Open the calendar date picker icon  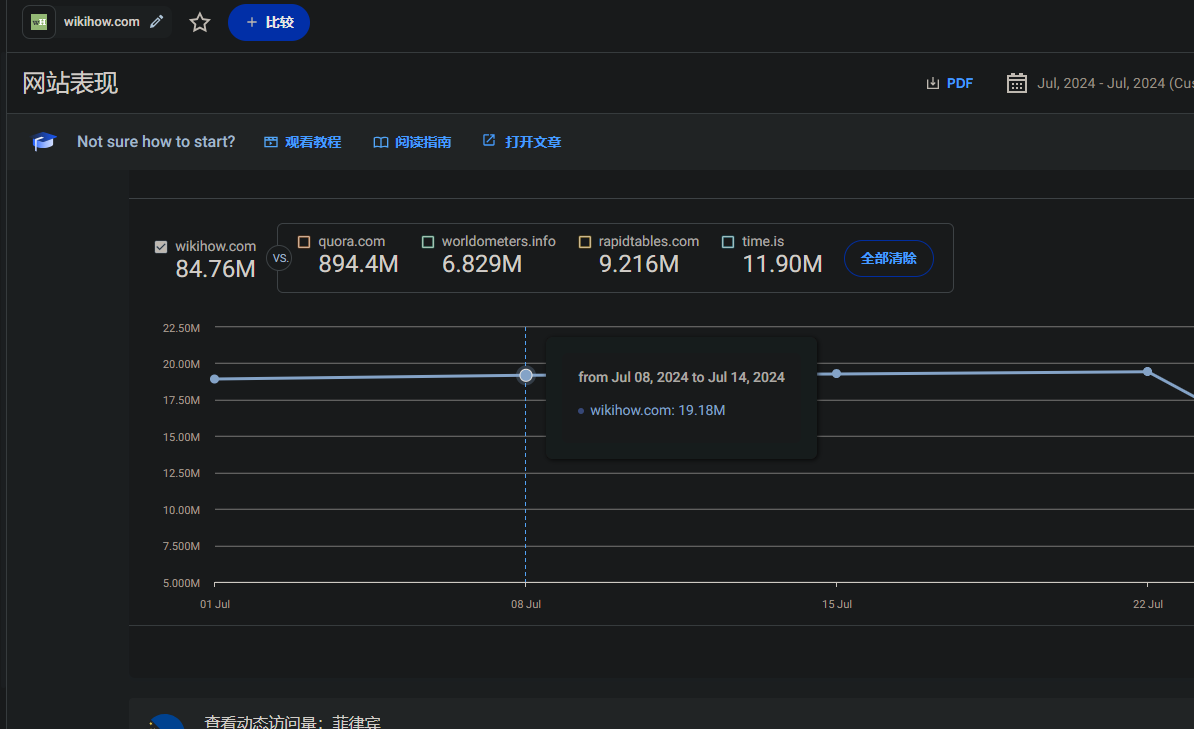[x=1017, y=83]
